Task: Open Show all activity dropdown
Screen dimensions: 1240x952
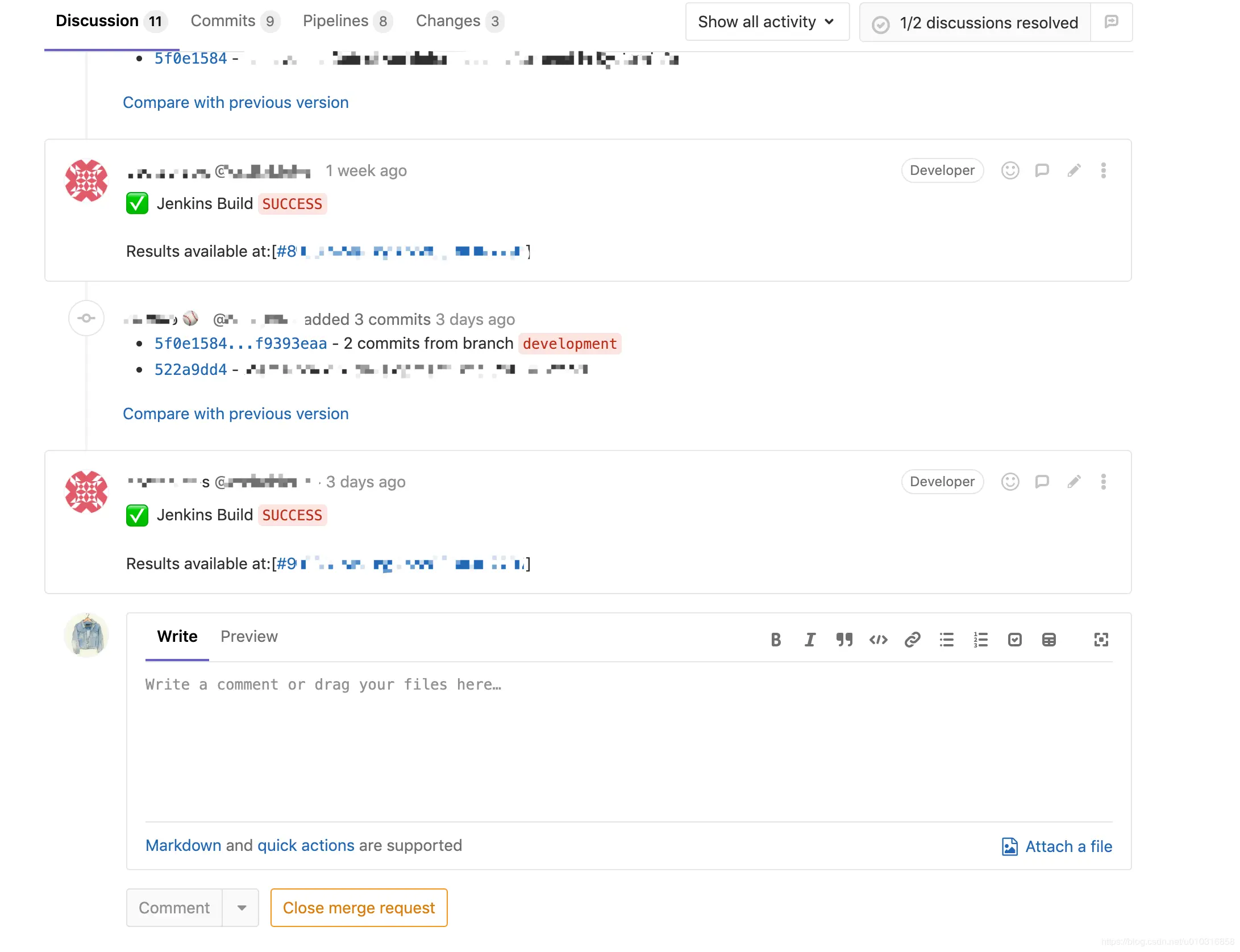Action: tap(767, 22)
